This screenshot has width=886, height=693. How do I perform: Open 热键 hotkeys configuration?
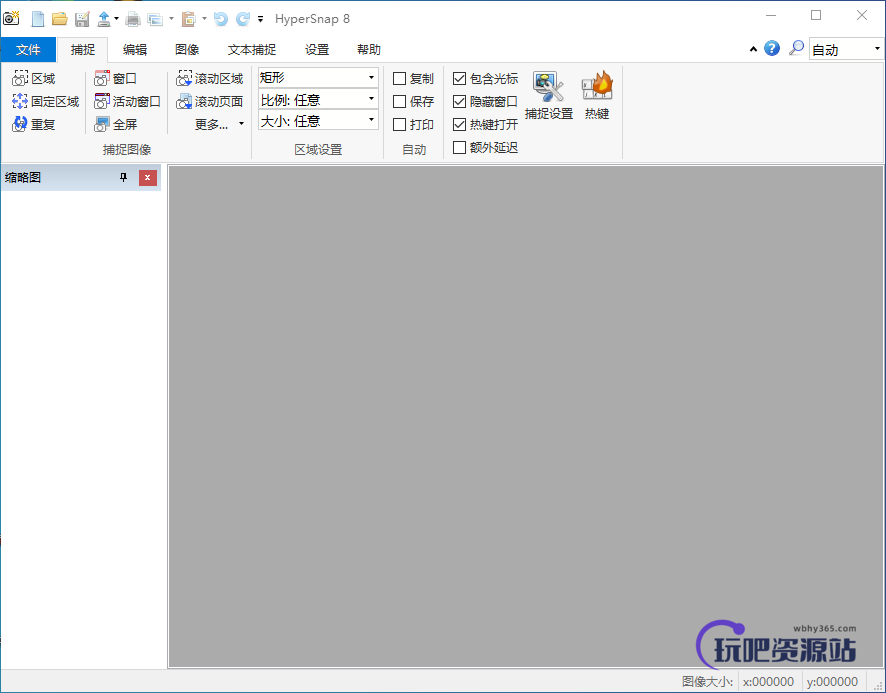coord(597,96)
